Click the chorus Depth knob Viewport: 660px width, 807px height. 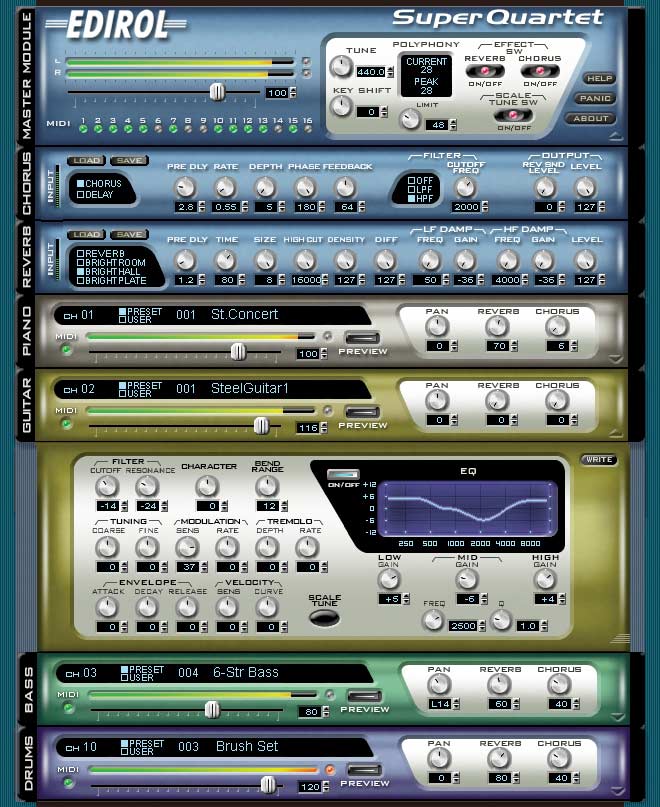click(265, 188)
